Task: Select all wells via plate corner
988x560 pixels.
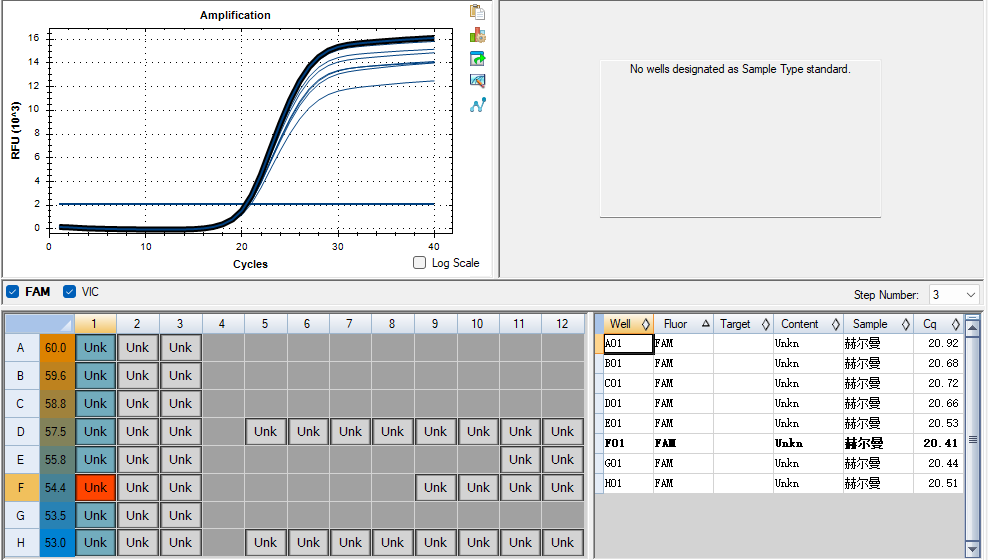Action: [40, 324]
